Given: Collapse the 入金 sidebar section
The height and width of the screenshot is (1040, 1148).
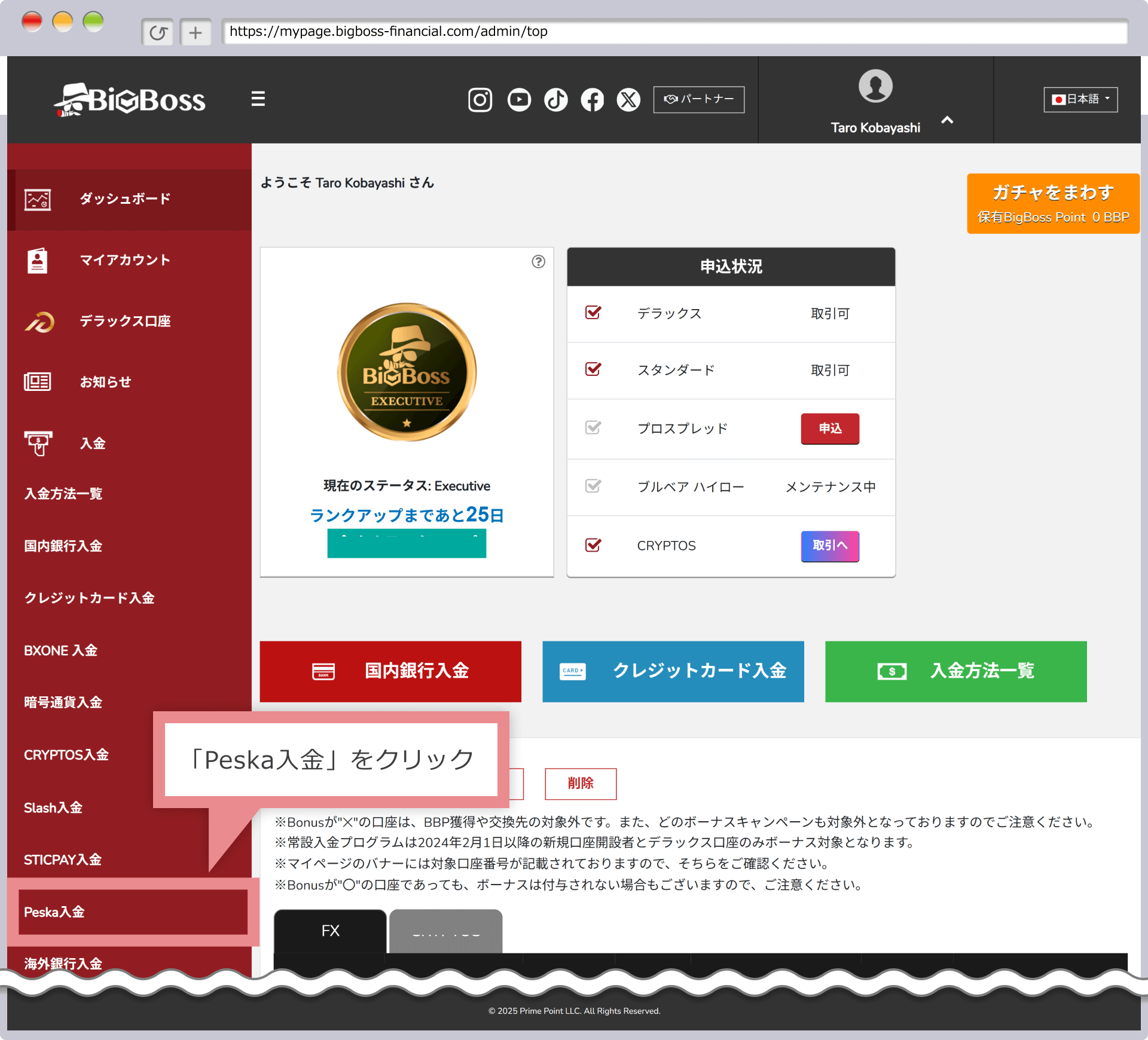Looking at the screenshot, I should click(93, 443).
